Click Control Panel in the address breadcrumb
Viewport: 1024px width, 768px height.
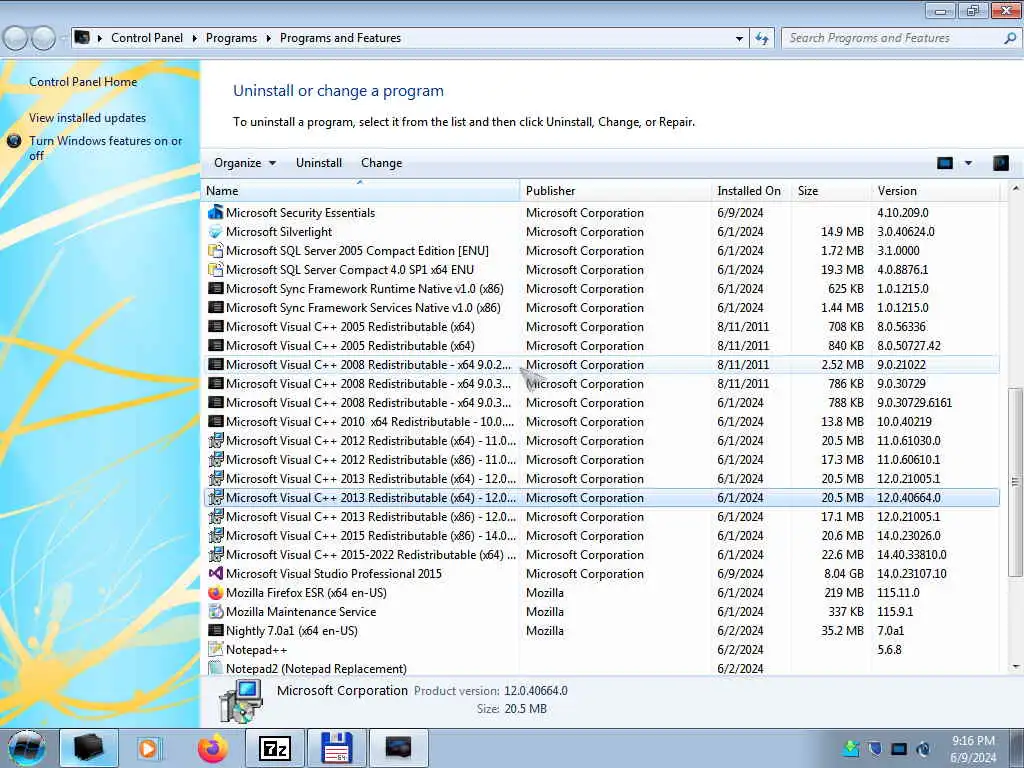(147, 38)
